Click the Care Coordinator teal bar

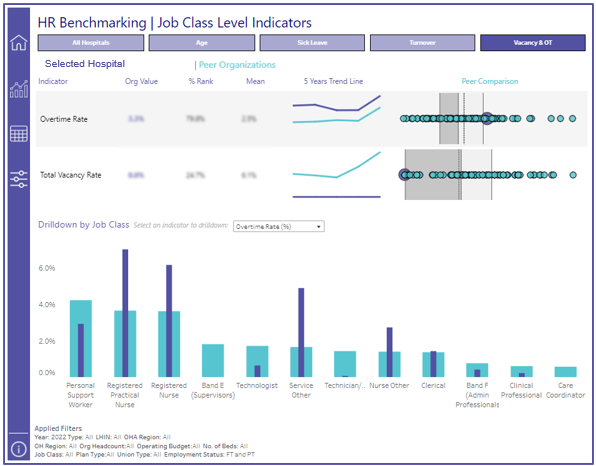[x=565, y=372]
